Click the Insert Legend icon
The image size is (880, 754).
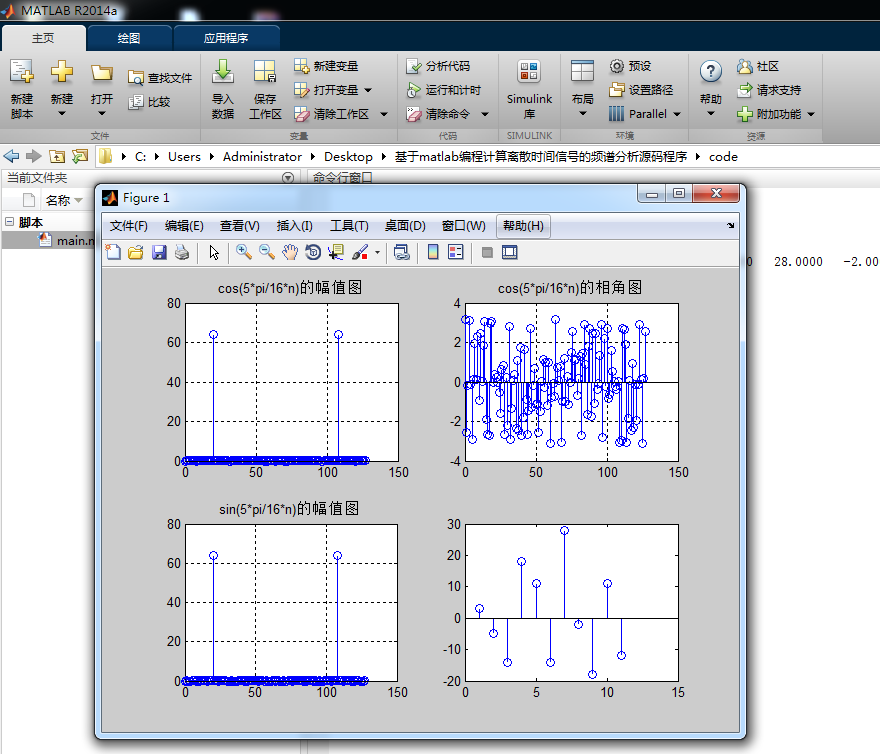456,253
